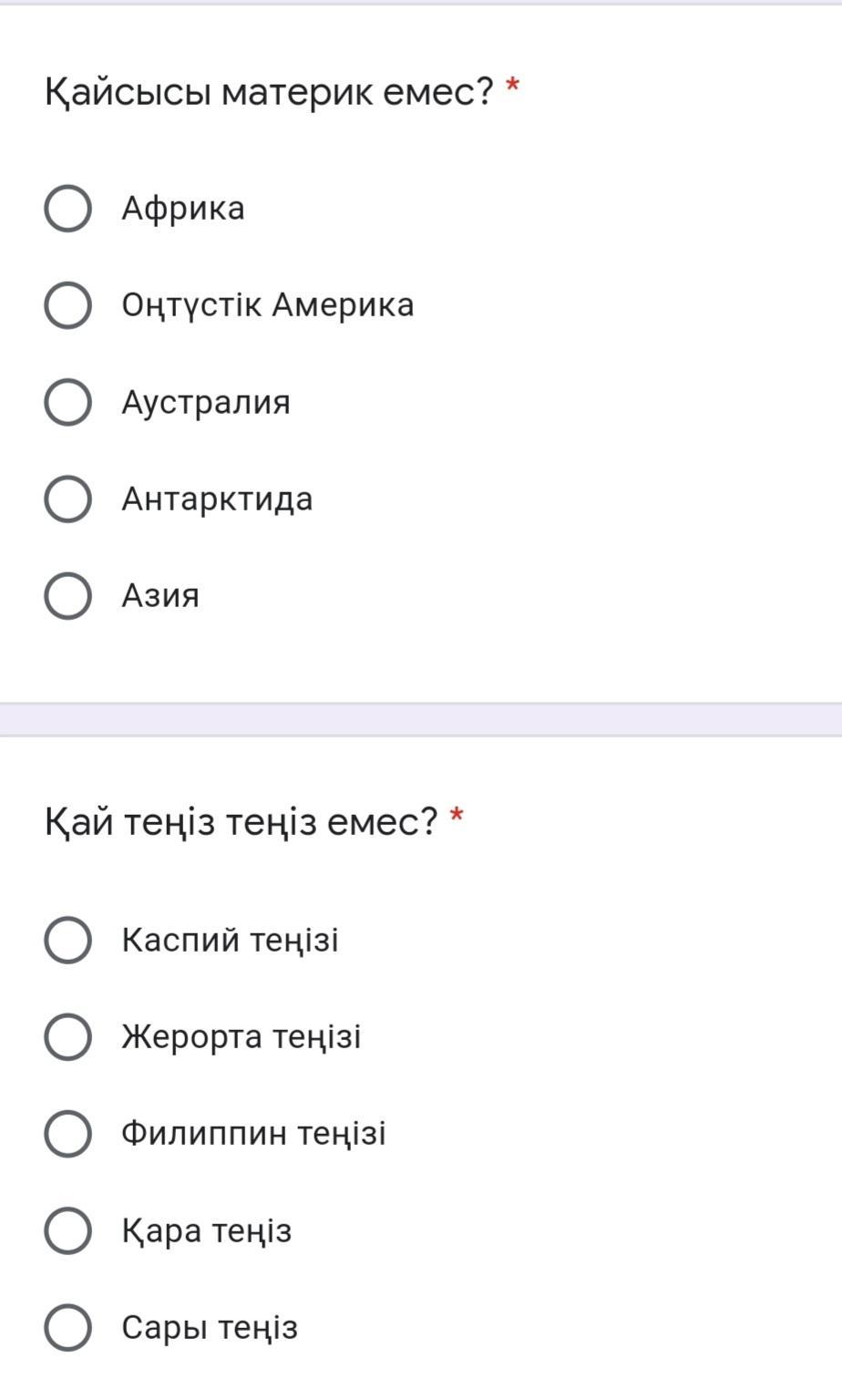842x1400 pixels.
Task: Select the Аустралия radio button
Action: pyautogui.click(x=67, y=402)
